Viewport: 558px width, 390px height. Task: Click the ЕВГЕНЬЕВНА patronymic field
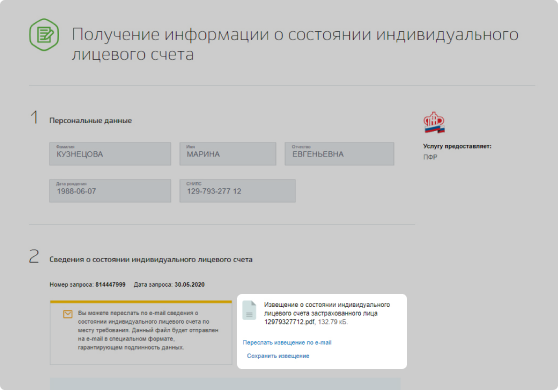pos(339,154)
